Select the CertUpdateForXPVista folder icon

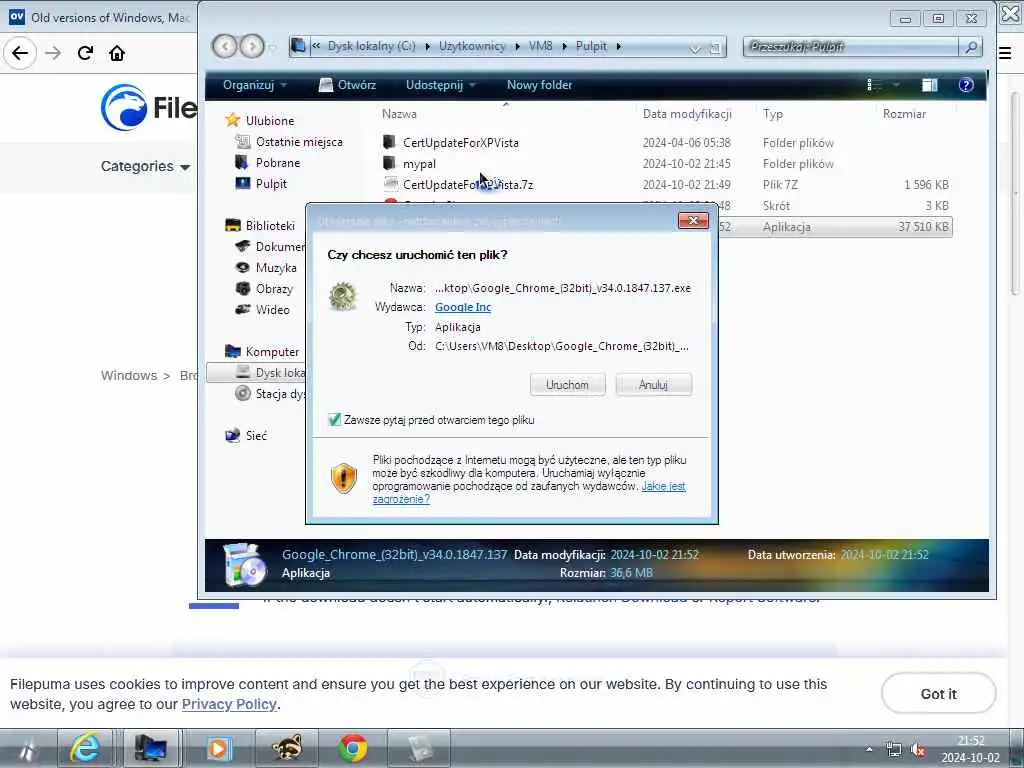[389, 142]
